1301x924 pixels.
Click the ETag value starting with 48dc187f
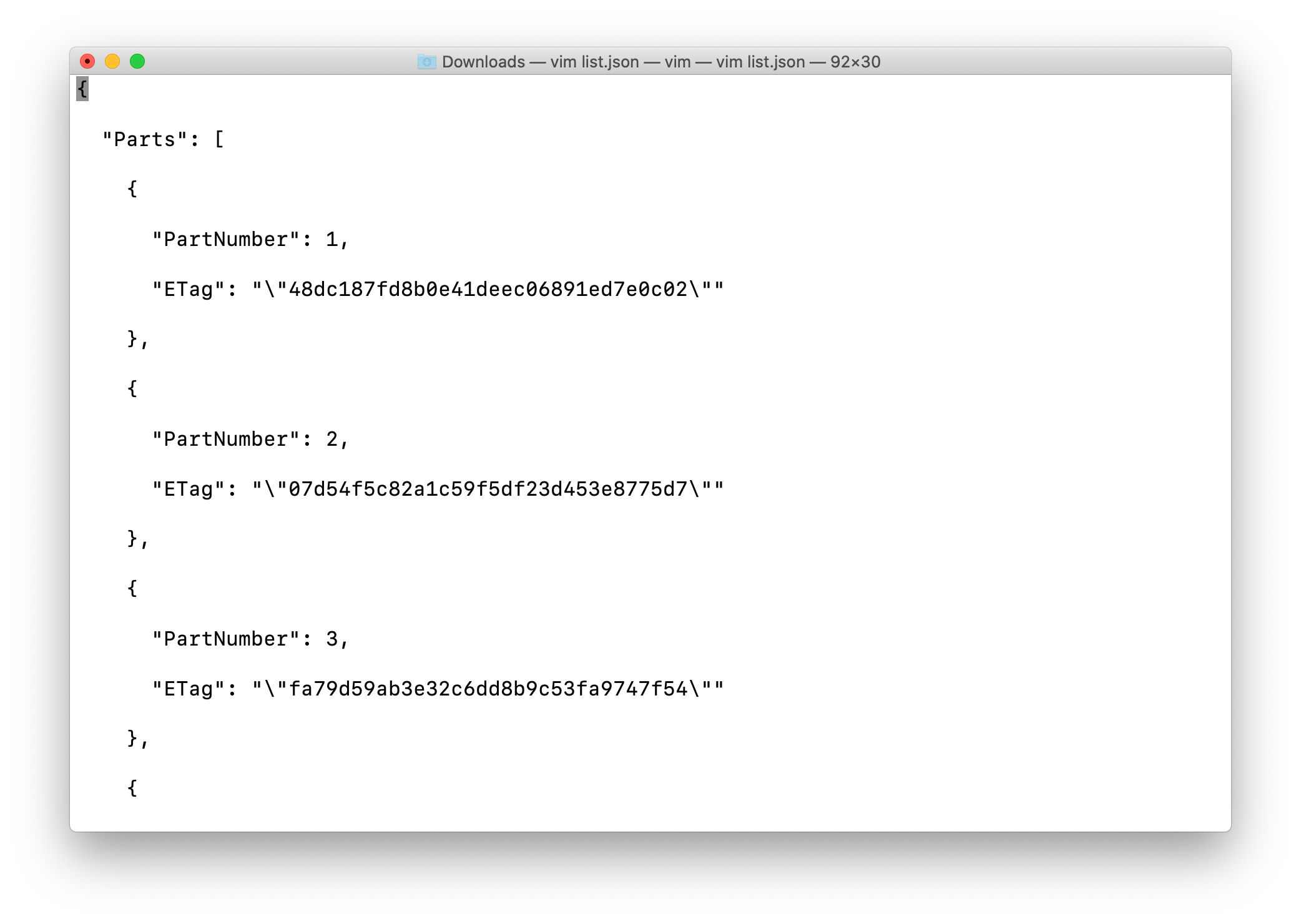[x=488, y=289]
